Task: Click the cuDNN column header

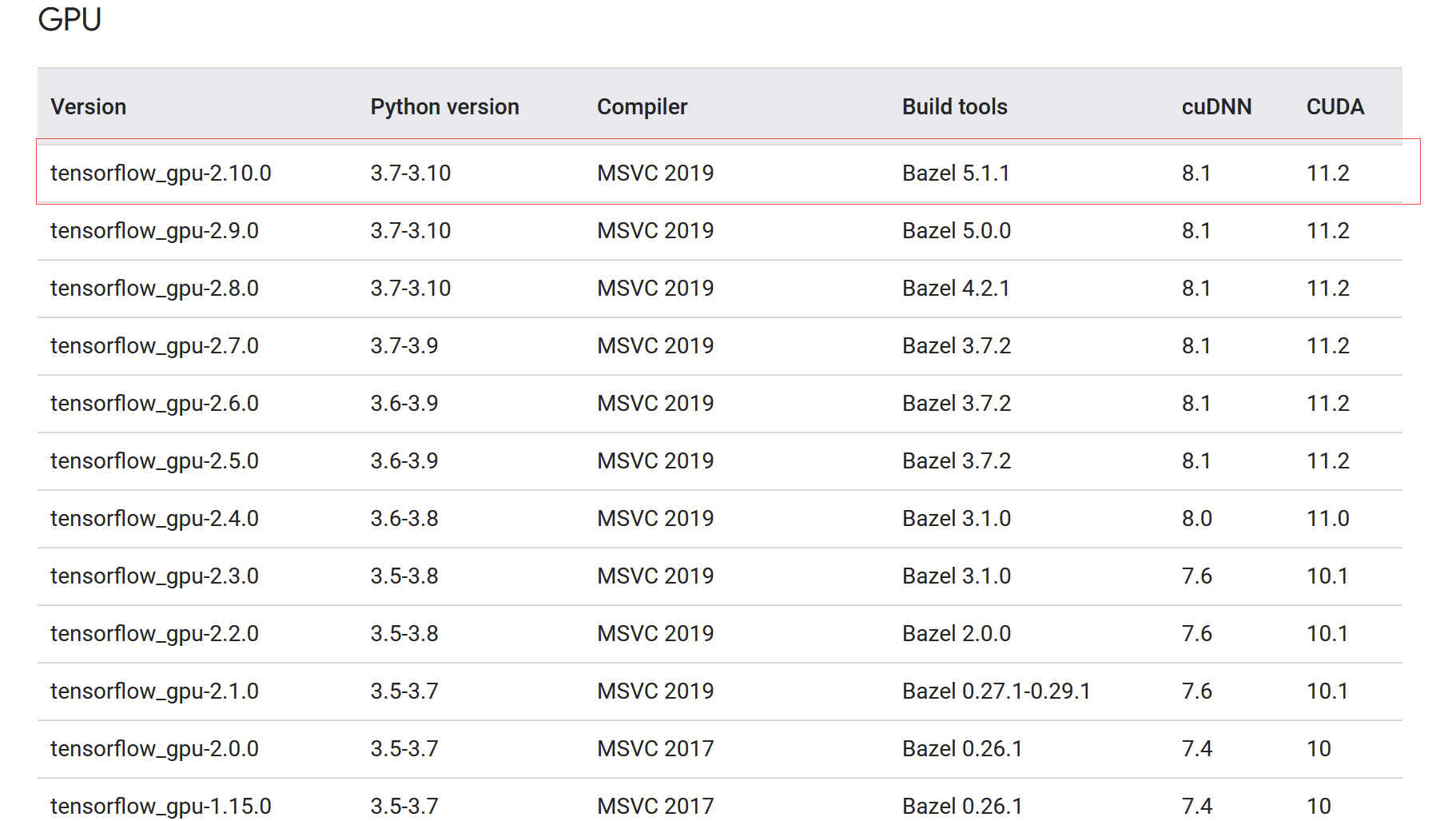Action: click(x=1216, y=106)
